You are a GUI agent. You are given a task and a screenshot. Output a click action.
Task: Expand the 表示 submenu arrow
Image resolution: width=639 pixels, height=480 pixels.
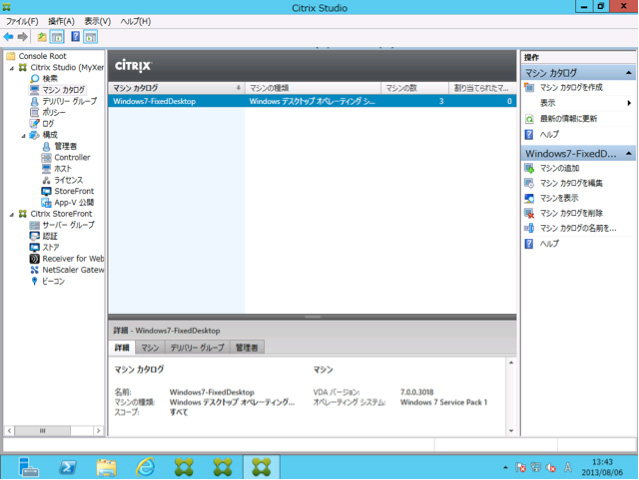pyautogui.click(x=629, y=103)
